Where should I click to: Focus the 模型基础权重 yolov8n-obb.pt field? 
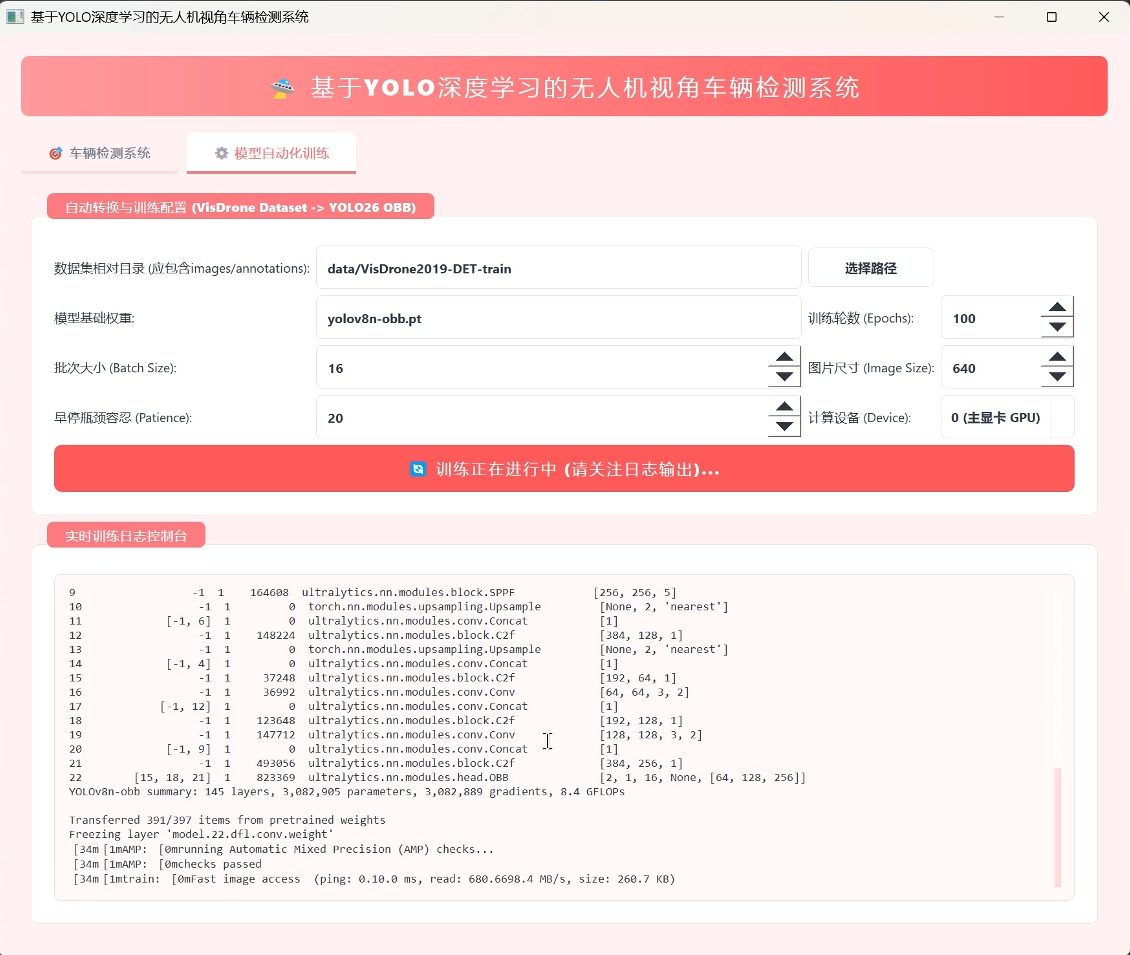559,318
